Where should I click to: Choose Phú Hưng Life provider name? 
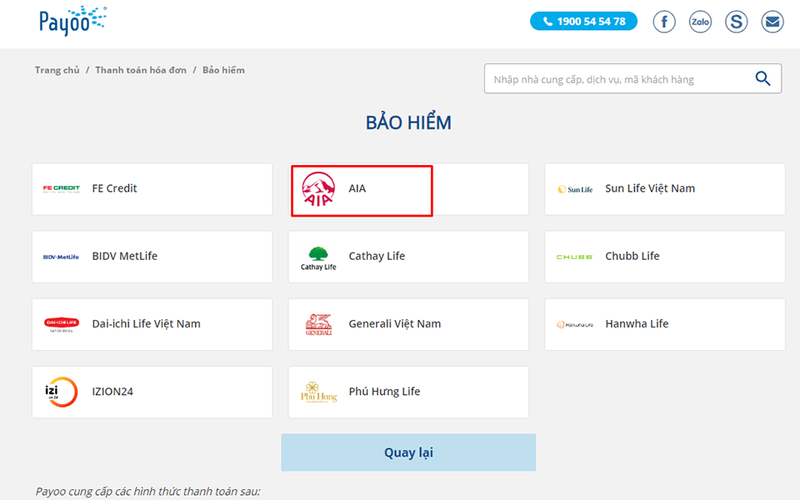(x=384, y=391)
